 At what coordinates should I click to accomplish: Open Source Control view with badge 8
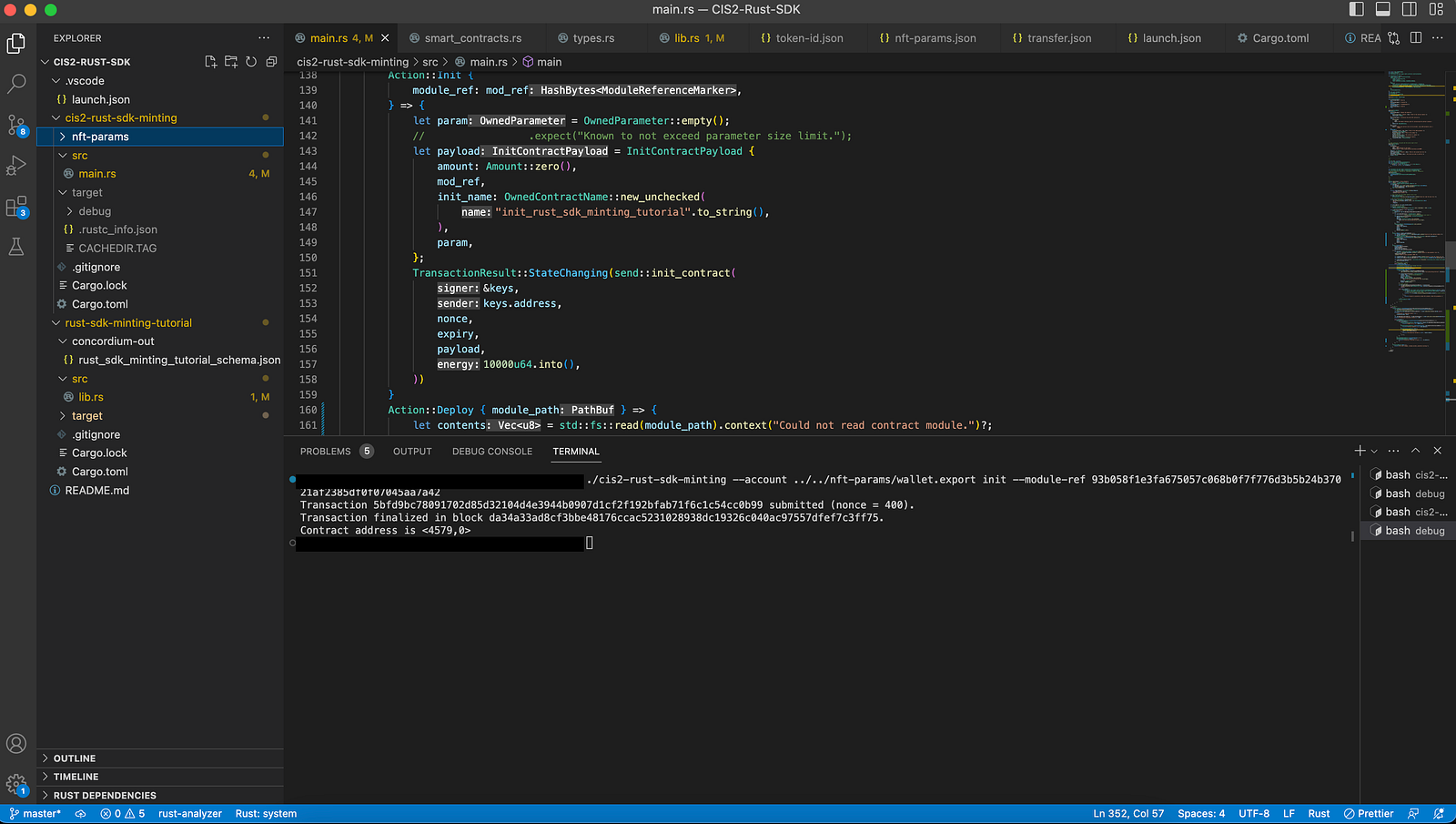16,125
